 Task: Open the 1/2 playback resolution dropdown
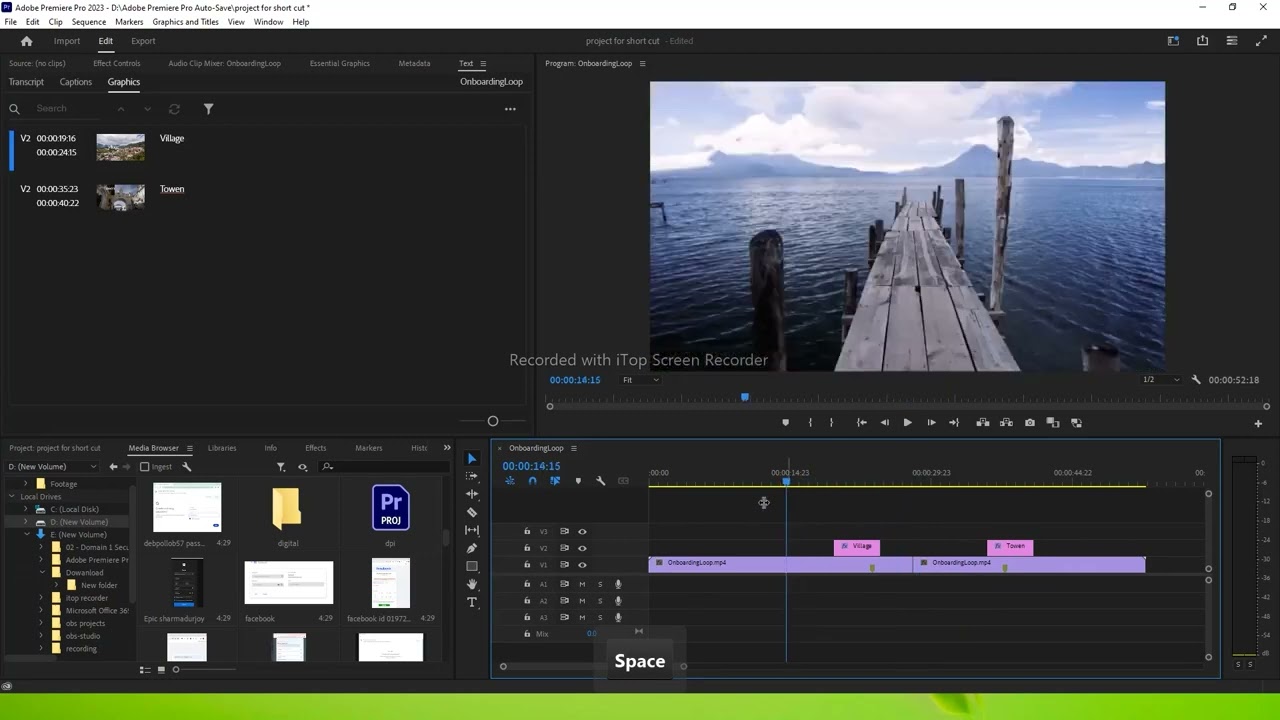1161,380
